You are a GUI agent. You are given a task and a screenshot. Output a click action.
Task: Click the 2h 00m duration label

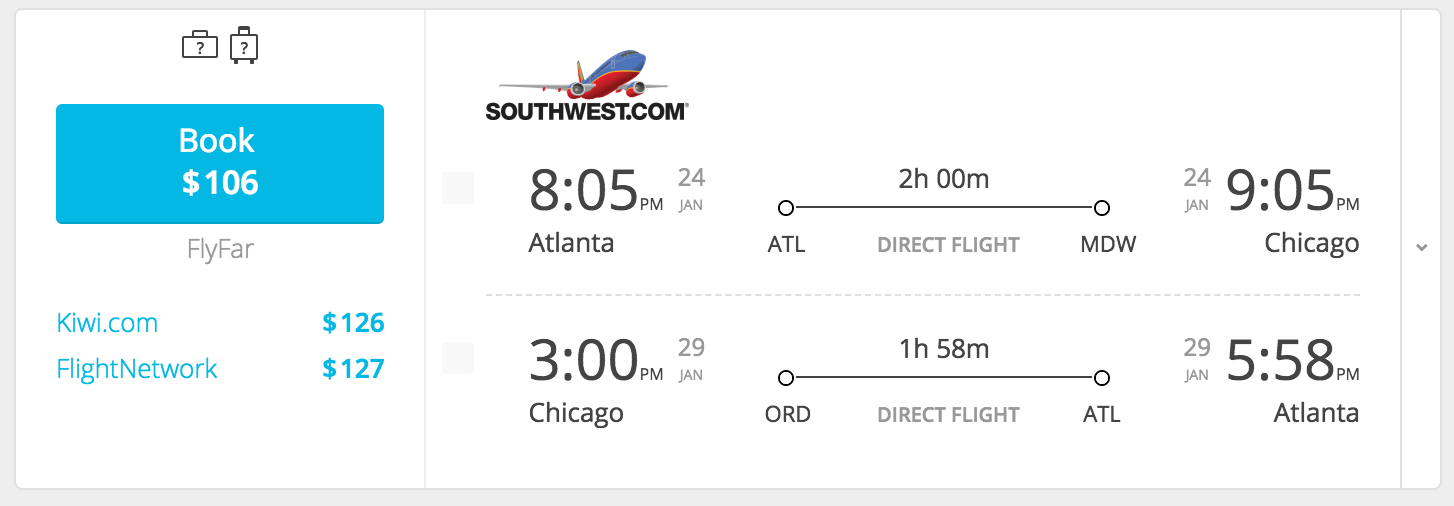[943, 179]
